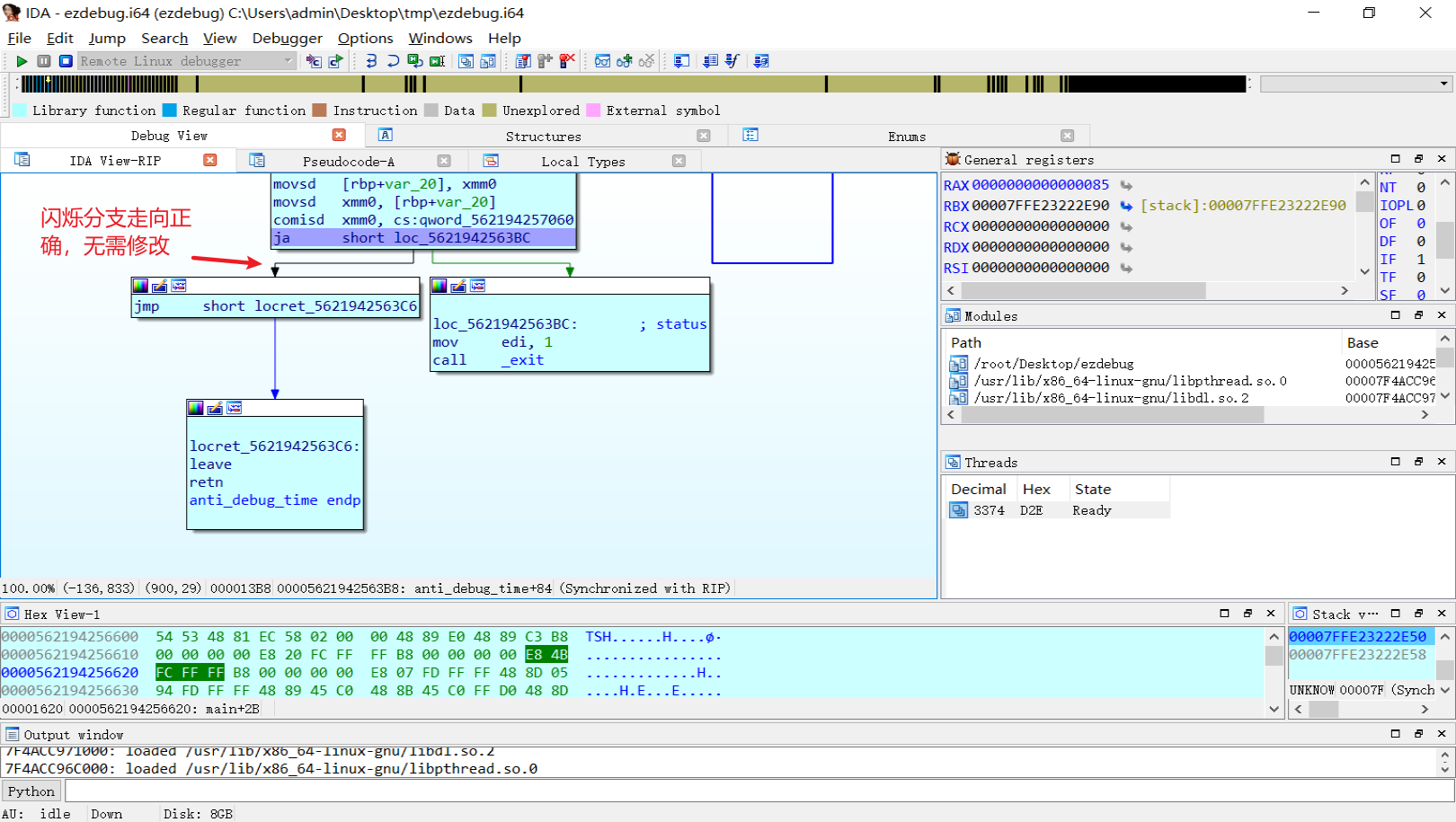Click the retn instruction in locret node
This screenshot has width=1456, height=822.
[206, 482]
